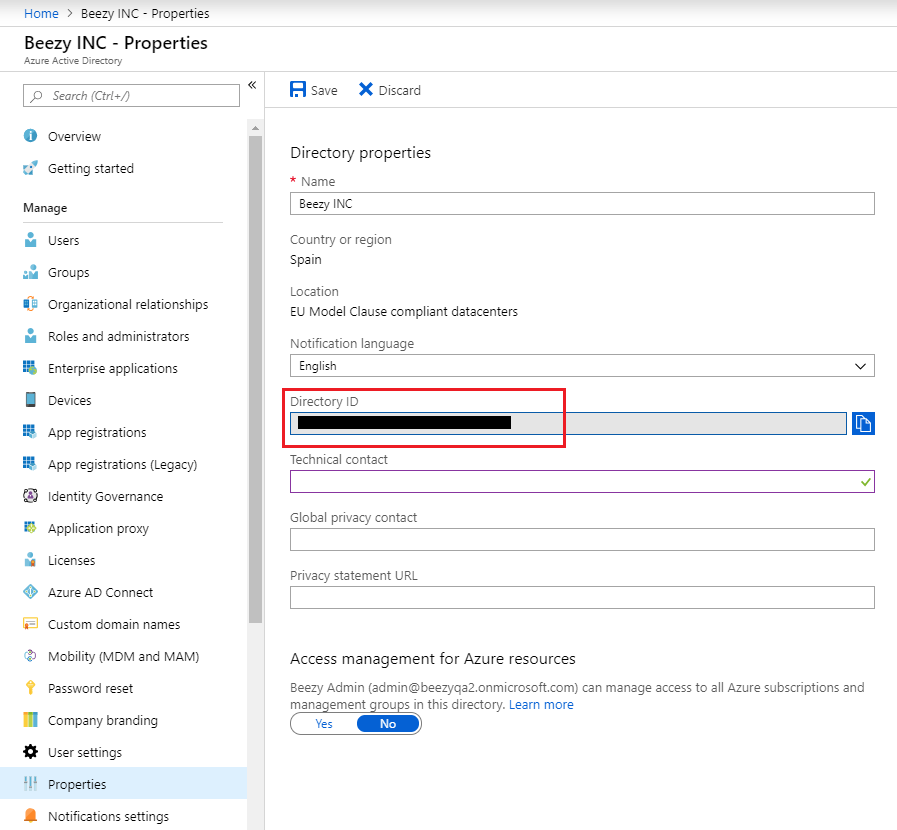897x830 pixels.
Task: Click the Learn more link
Action: coord(541,705)
